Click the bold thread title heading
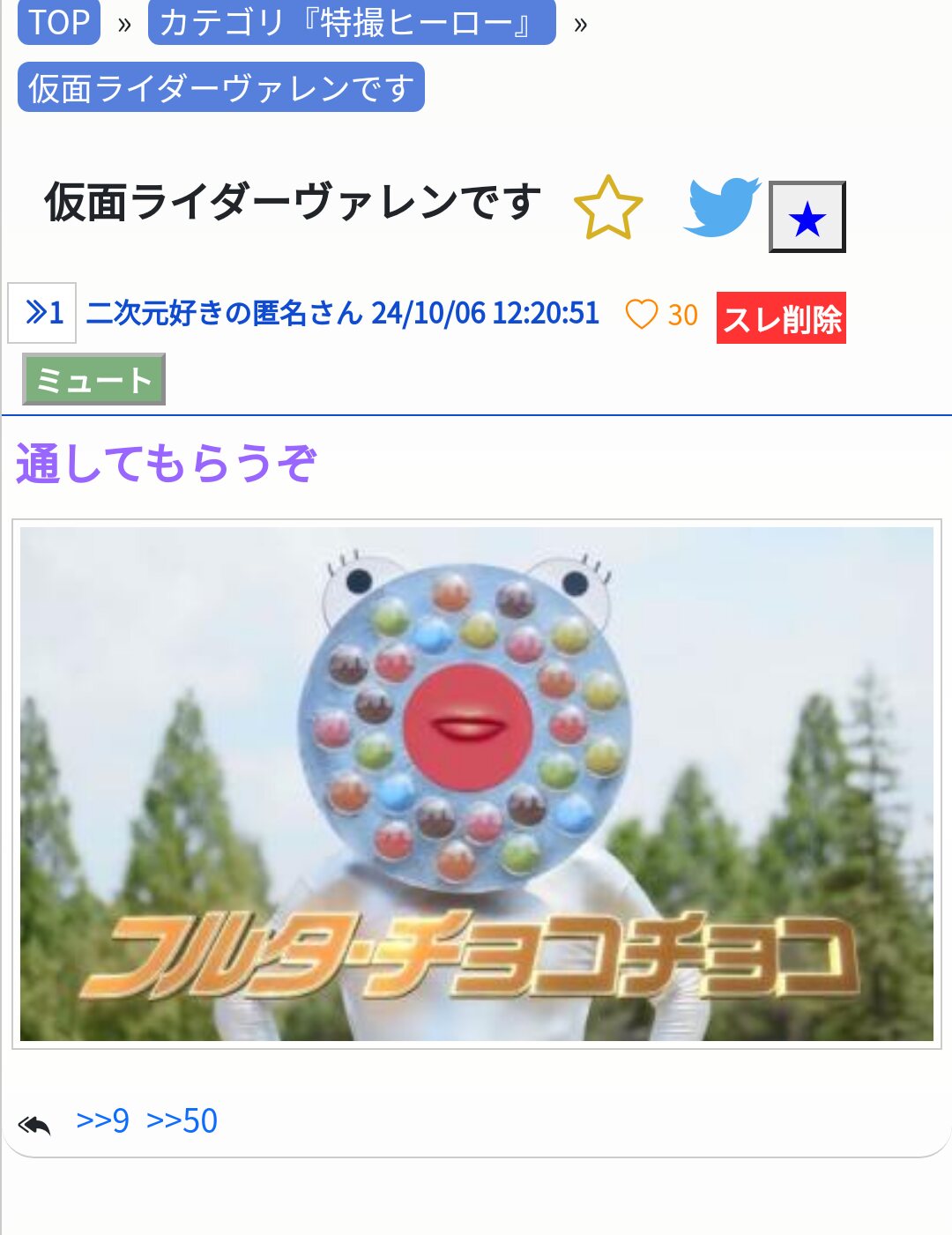Image resolution: width=952 pixels, height=1235 pixels. [293, 202]
